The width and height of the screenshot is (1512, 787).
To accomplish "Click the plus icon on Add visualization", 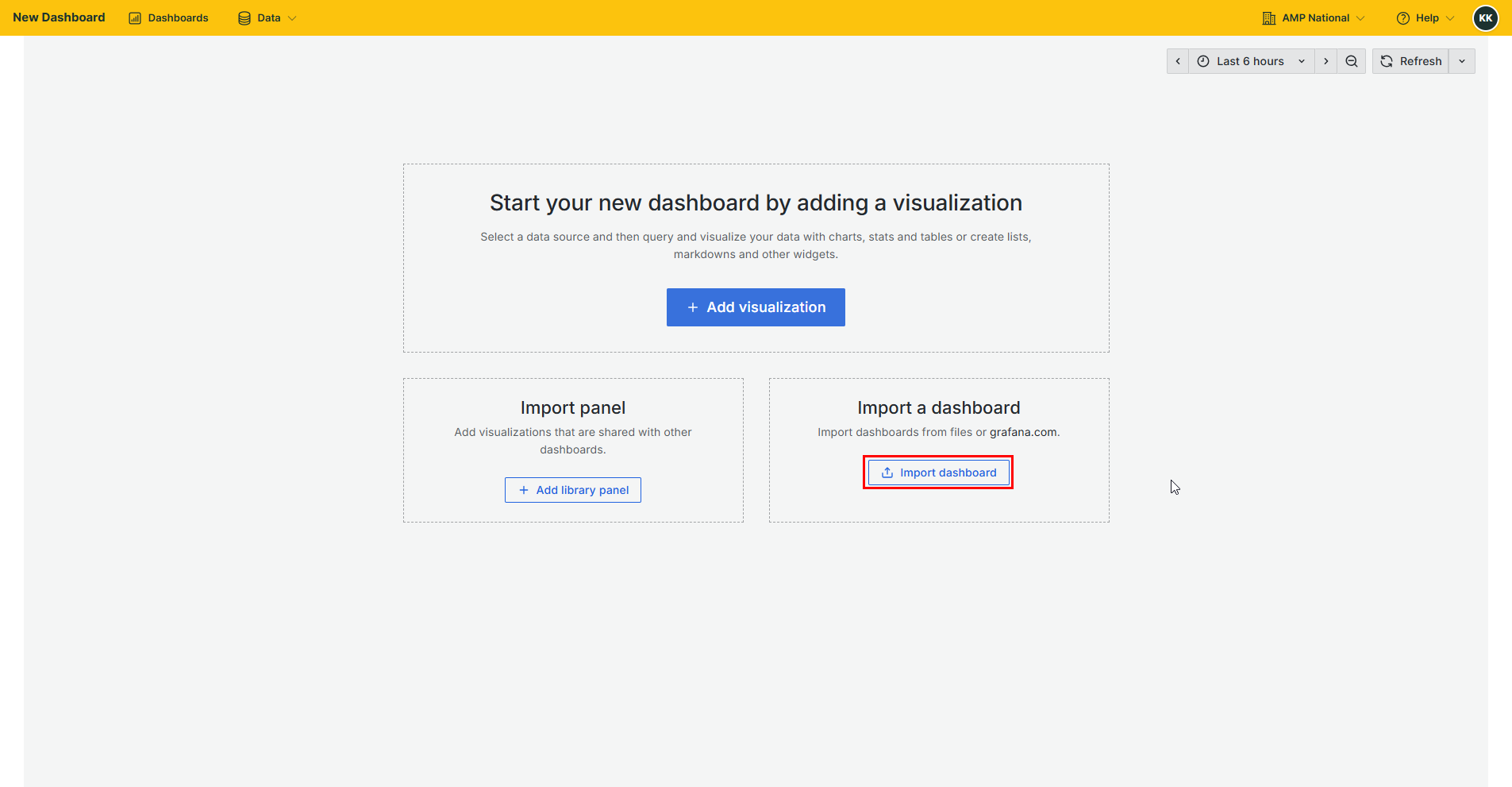I will pyautogui.click(x=693, y=307).
